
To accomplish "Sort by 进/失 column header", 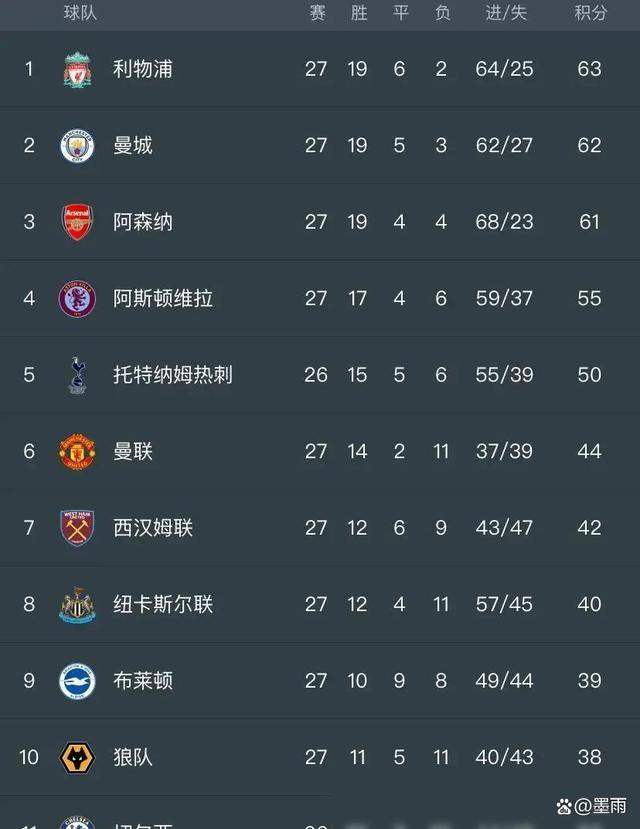I will [x=506, y=13].
